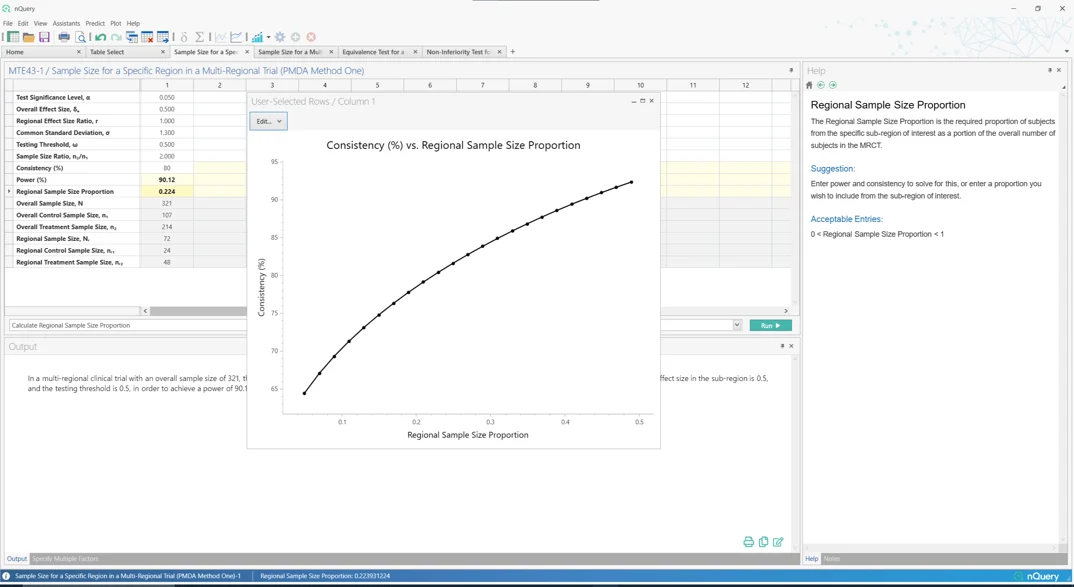The image size is (1074, 587).
Task: Edit output with the pencil icon
Action: (x=778, y=542)
